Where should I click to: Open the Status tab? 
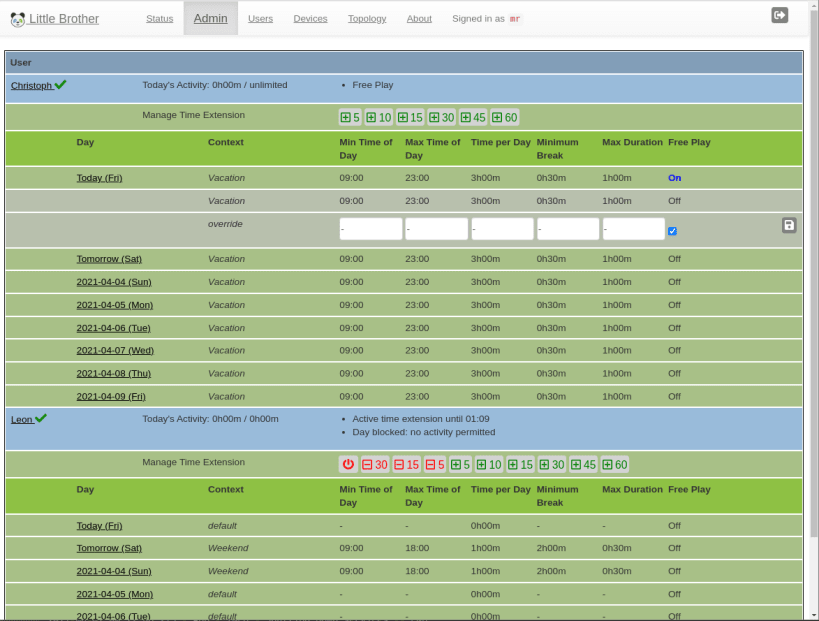pyautogui.click(x=159, y=19)
